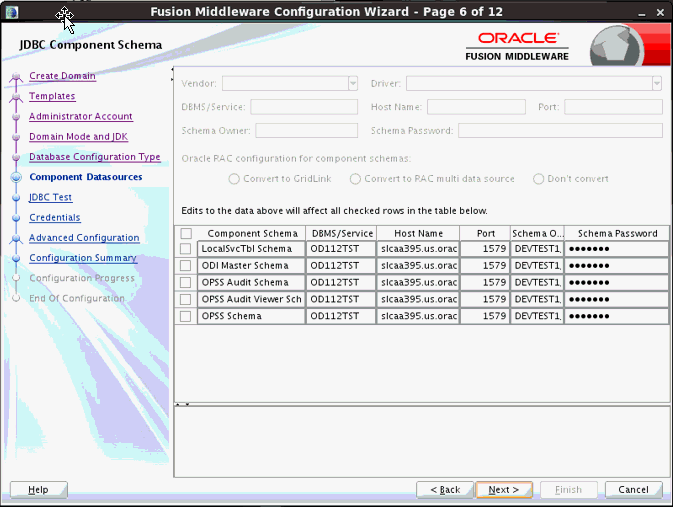Viewport: 673px width, 507px height.
Task: Click the host name cell in OPSS Audit Schema row
Action: [418, 282]
